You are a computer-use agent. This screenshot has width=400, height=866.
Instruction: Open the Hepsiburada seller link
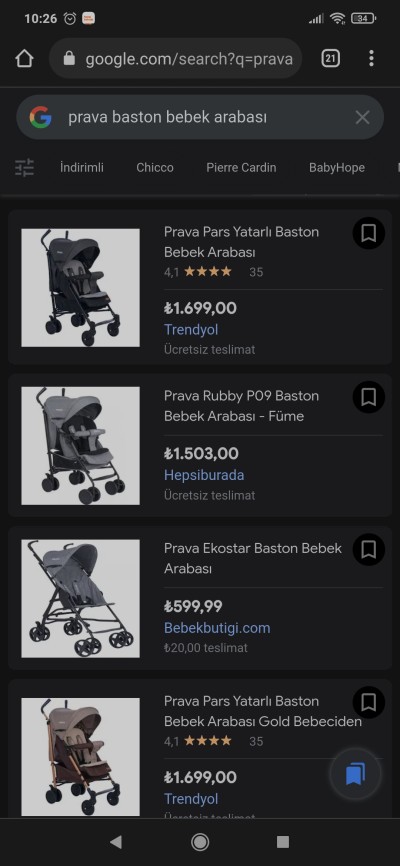pyautogui.click(x=204, y=475)
